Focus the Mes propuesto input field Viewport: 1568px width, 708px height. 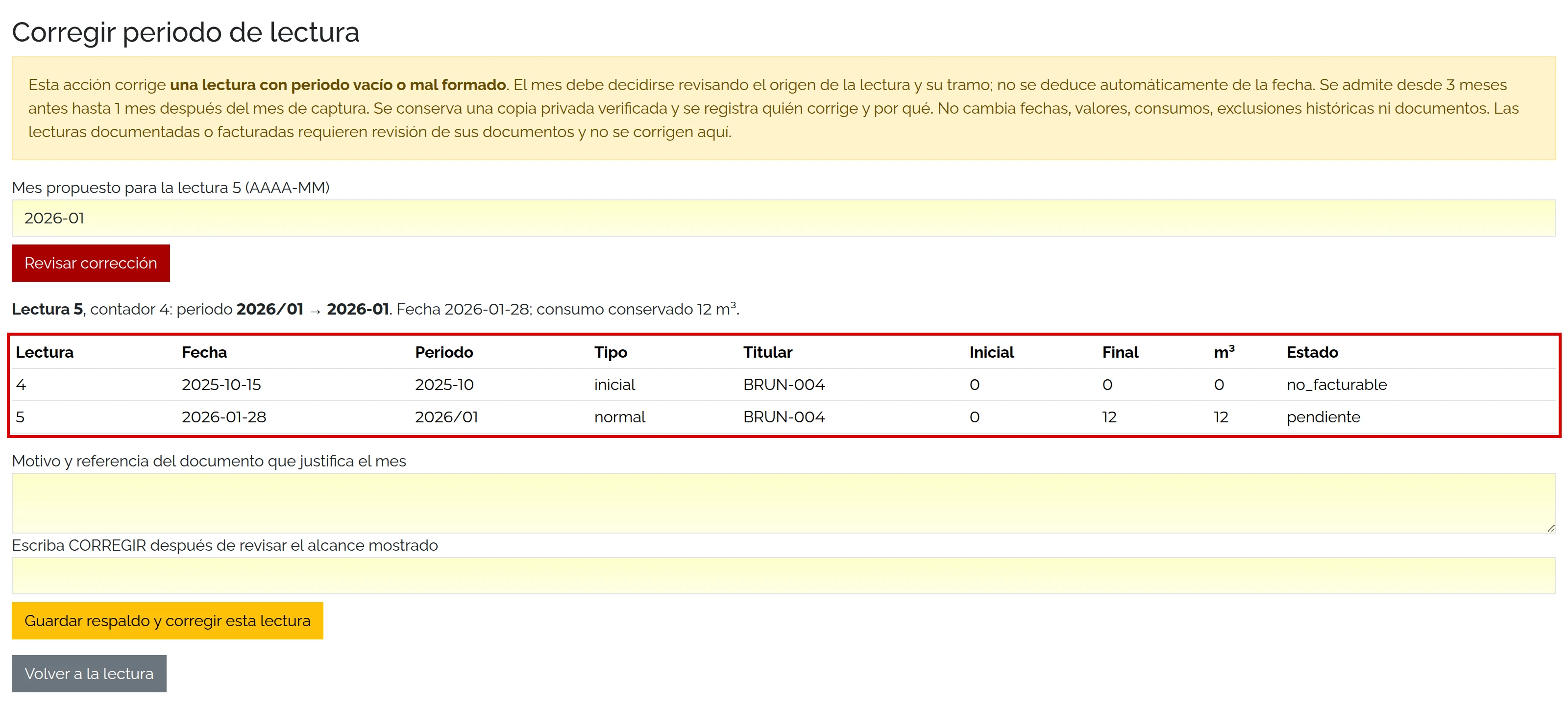(x=784, y=218)
